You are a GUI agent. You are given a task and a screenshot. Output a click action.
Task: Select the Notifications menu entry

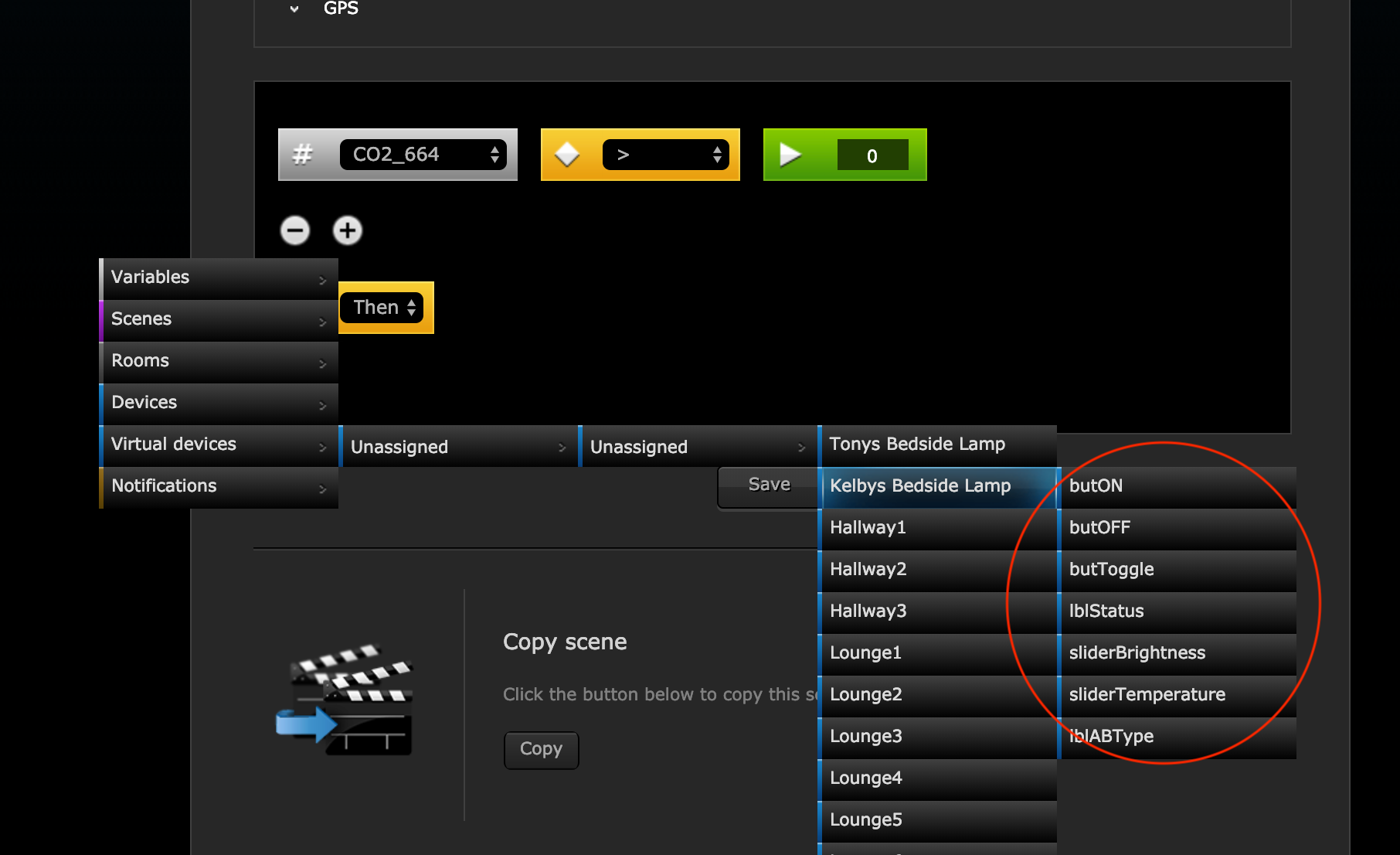point(219,486)
